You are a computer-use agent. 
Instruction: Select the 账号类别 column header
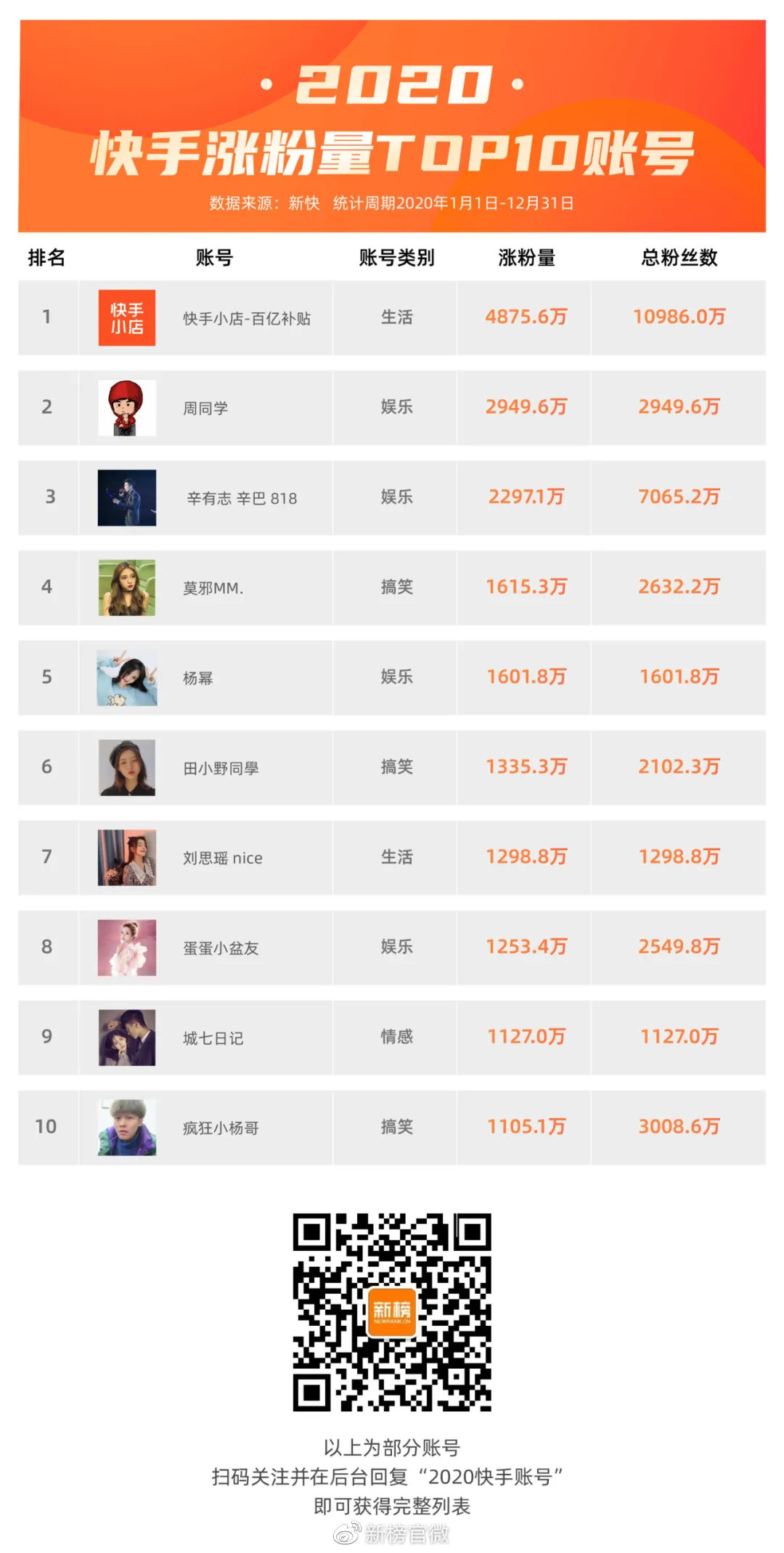[396, 258]
